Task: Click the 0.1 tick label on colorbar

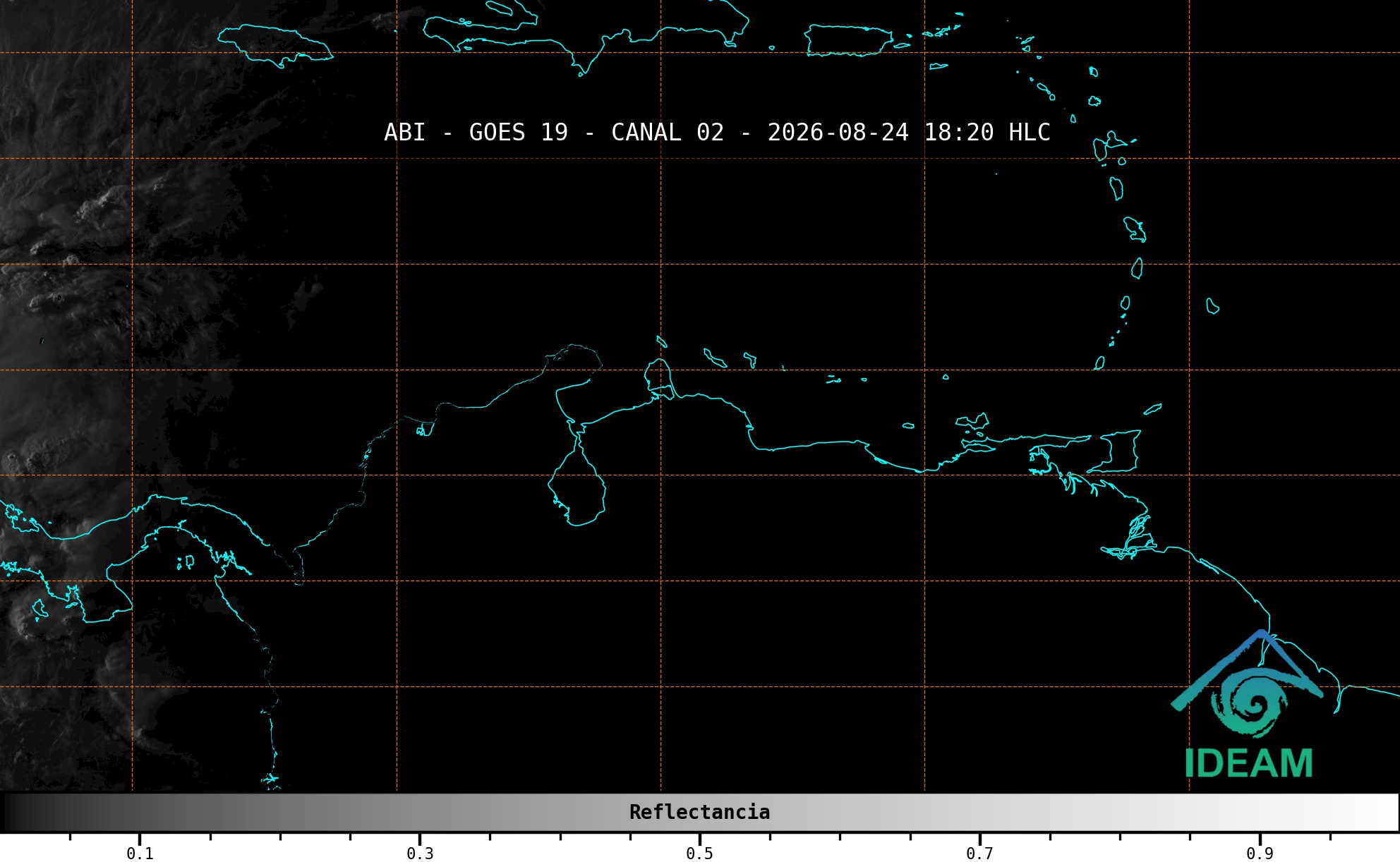Action: (x=140, y=854)
